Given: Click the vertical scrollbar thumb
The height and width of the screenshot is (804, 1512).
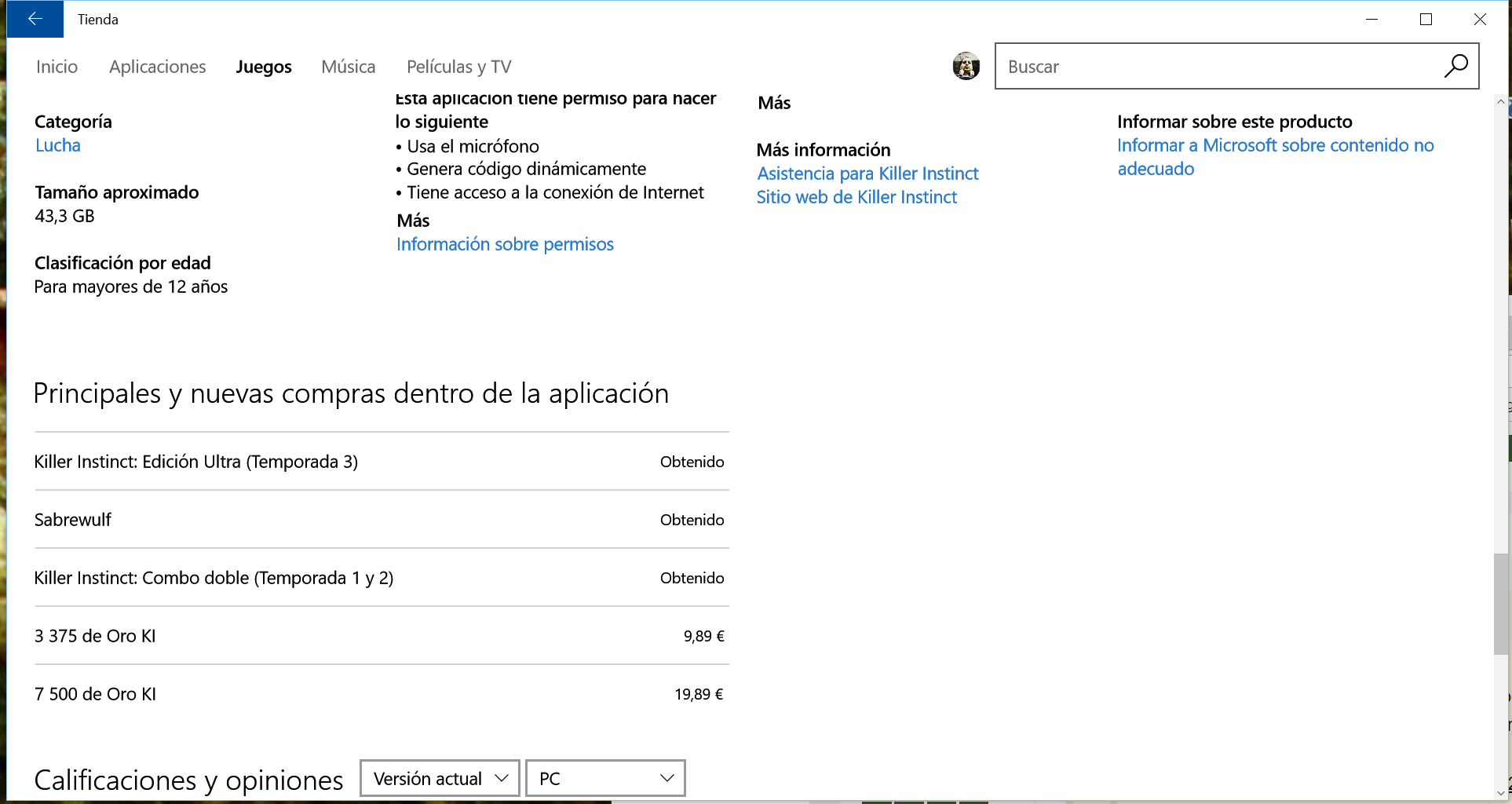Looking at the screenshot, I should 1500,603.
